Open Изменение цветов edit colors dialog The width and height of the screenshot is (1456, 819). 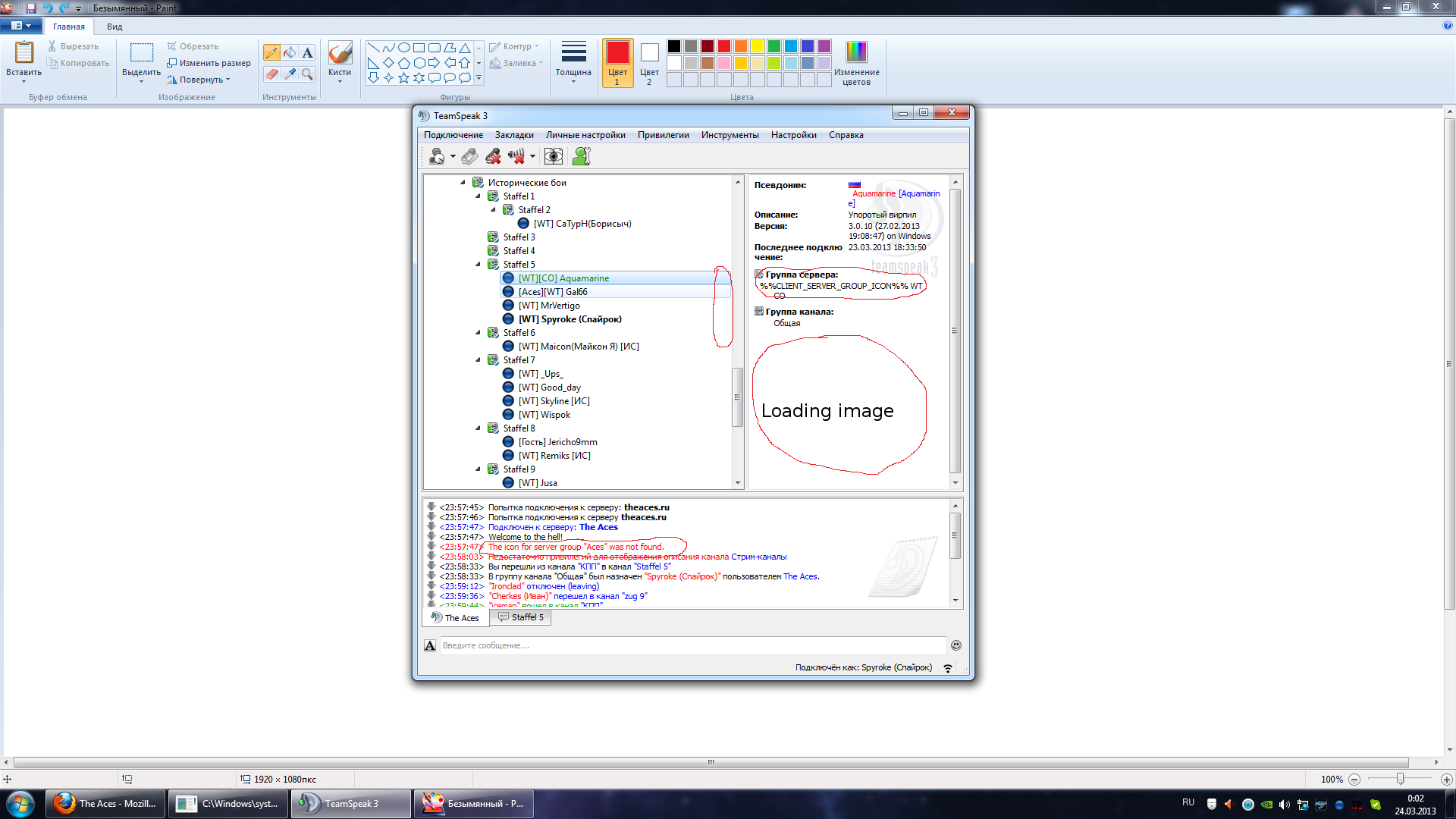(x=856, y=63)
